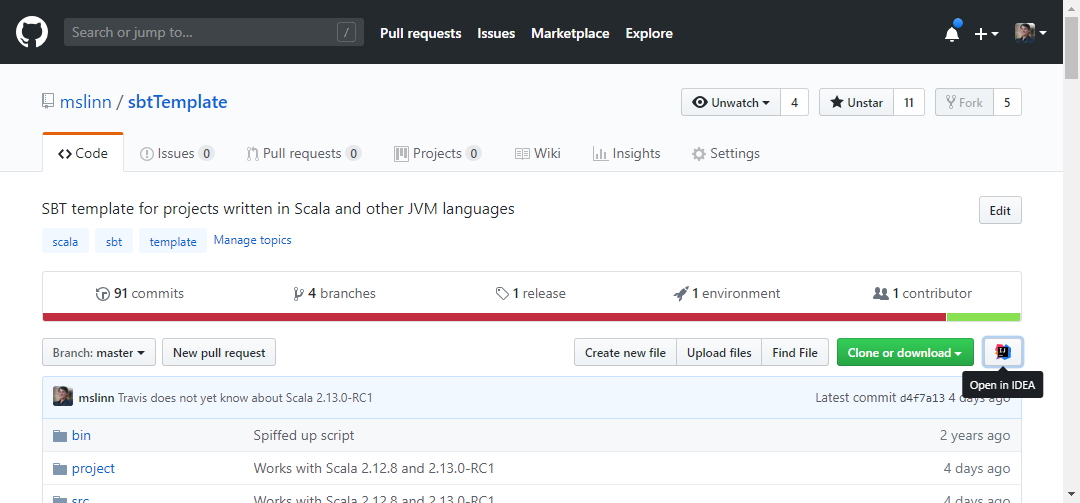1080x503 pixels.
Task: Click the bin folder icon
Action: pos(60,435)
